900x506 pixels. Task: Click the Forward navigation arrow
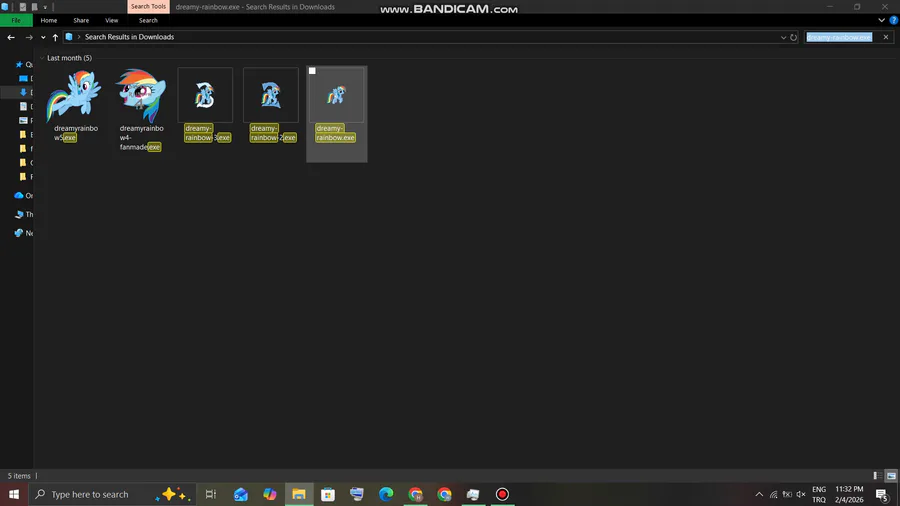pyautogui.click(x=29, y=37)
